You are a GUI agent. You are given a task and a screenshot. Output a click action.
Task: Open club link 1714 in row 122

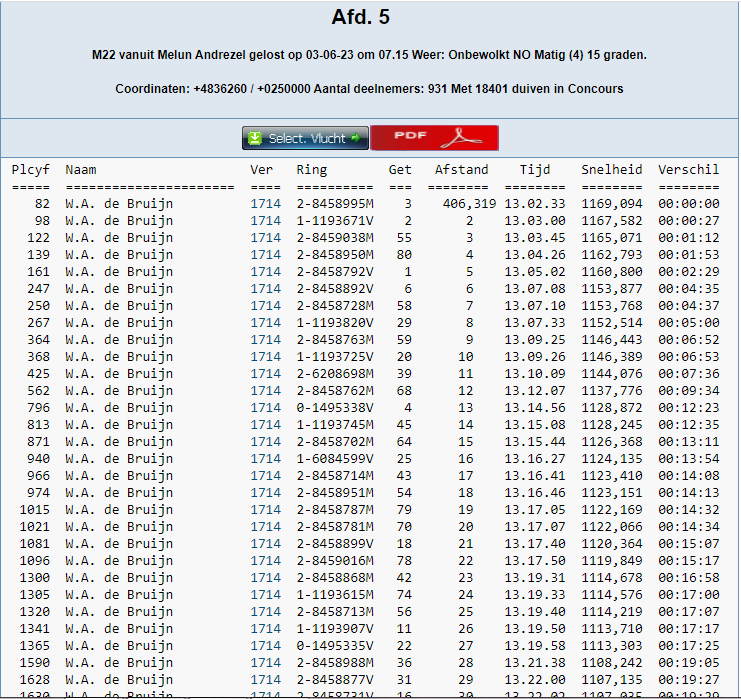[265, 238]
